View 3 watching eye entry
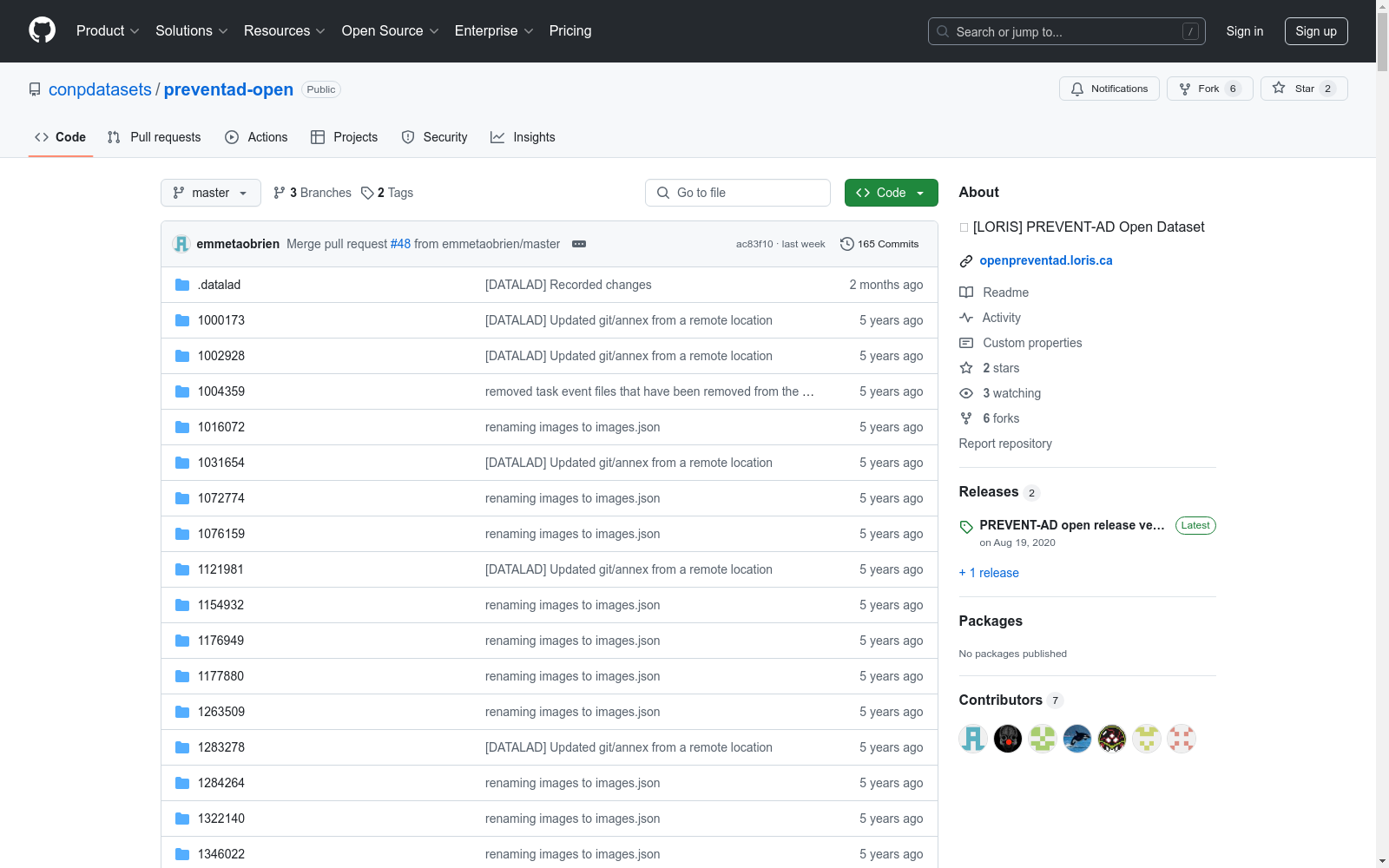1389x868 pixels. [1000, 393]
